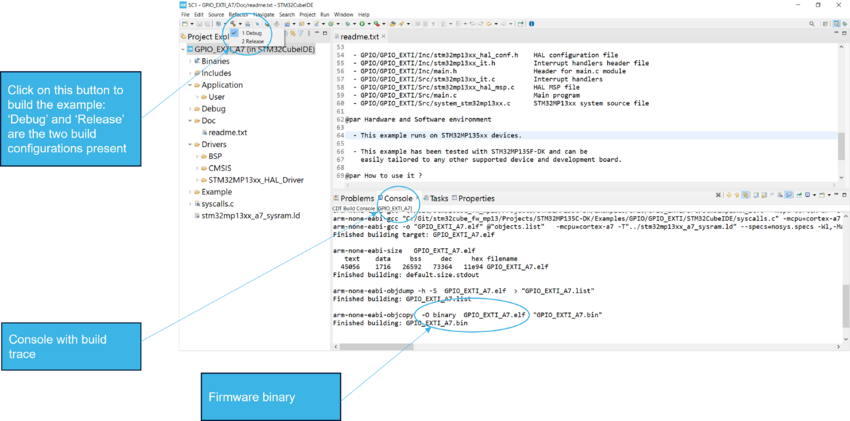Minimize the Console panel

(836, 194)
